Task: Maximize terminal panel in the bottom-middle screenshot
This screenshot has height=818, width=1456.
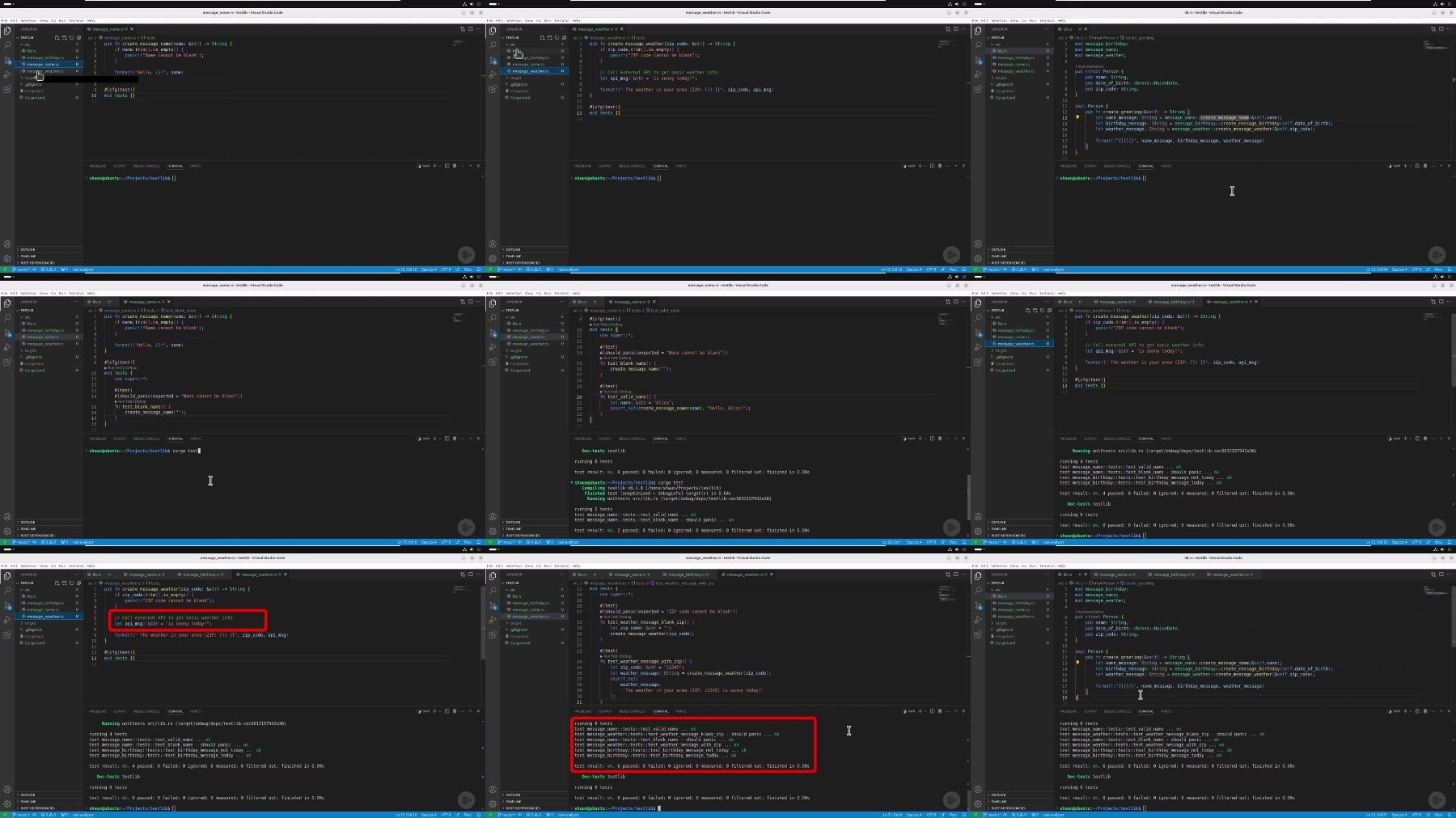Action: pyautogui.click(x=955, y=711)
